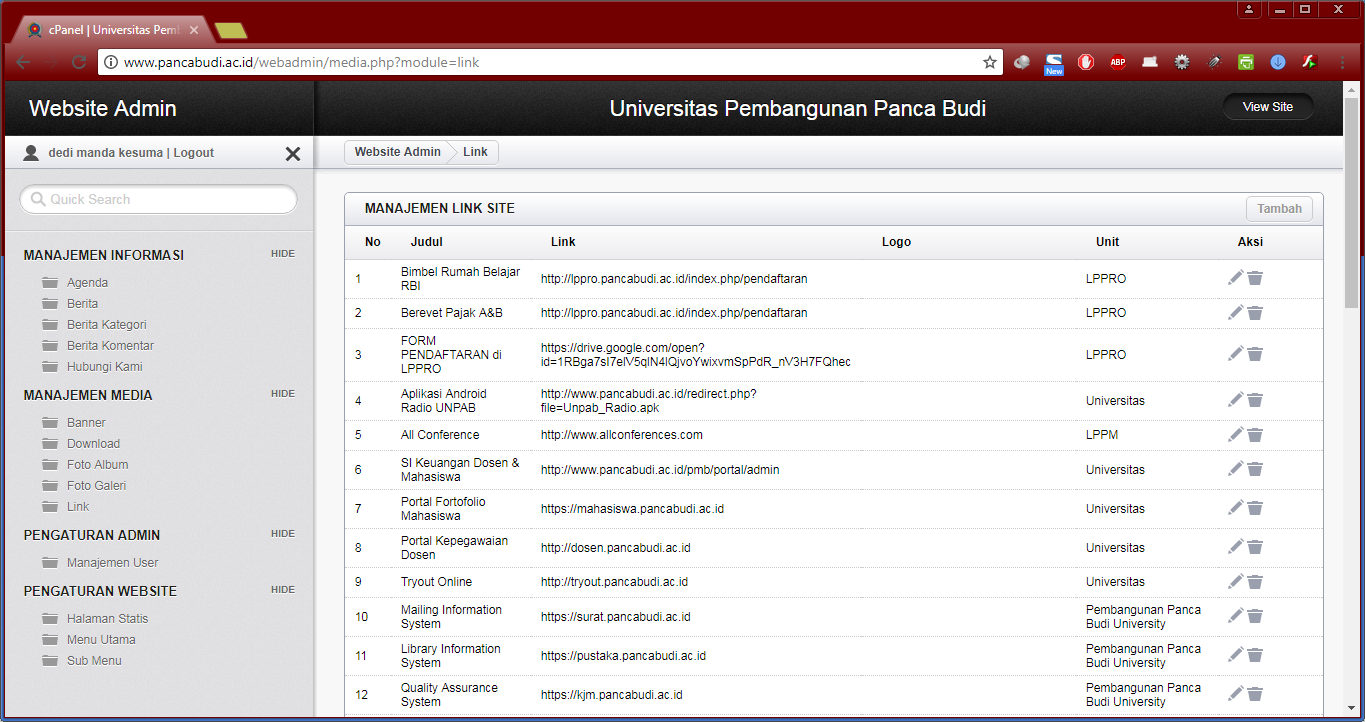Click the edit pencil for Bimbel Rumah Belajar RBI
The height and width of the screenshot is (722, 1365).
click(1236, 278)
